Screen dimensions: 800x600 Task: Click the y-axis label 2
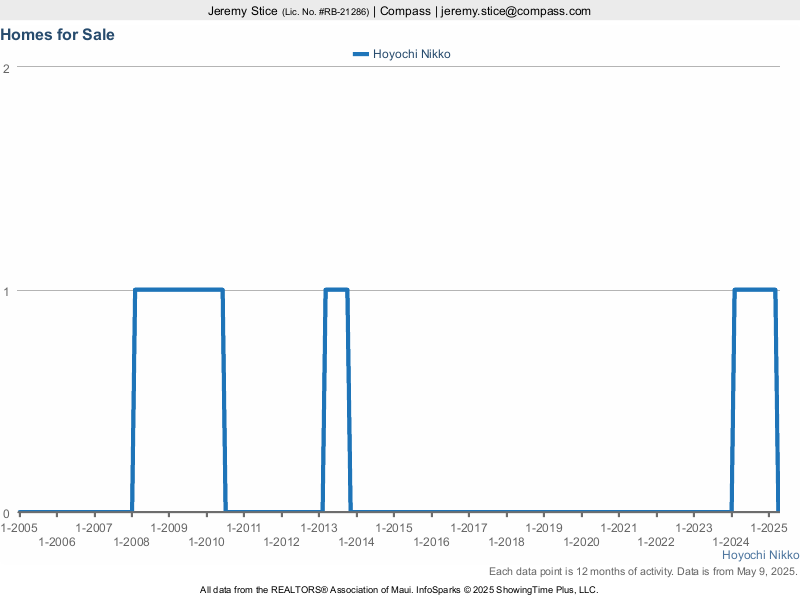click(6, 68)
